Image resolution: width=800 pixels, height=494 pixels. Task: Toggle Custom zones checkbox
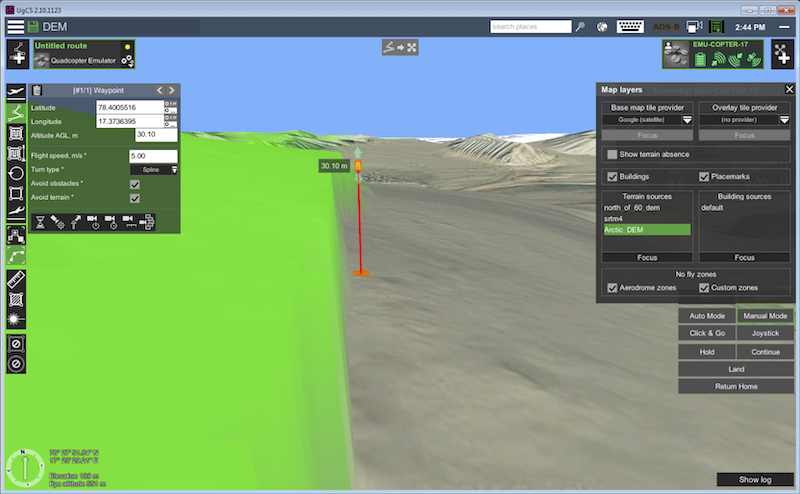[x=704, y=288]
